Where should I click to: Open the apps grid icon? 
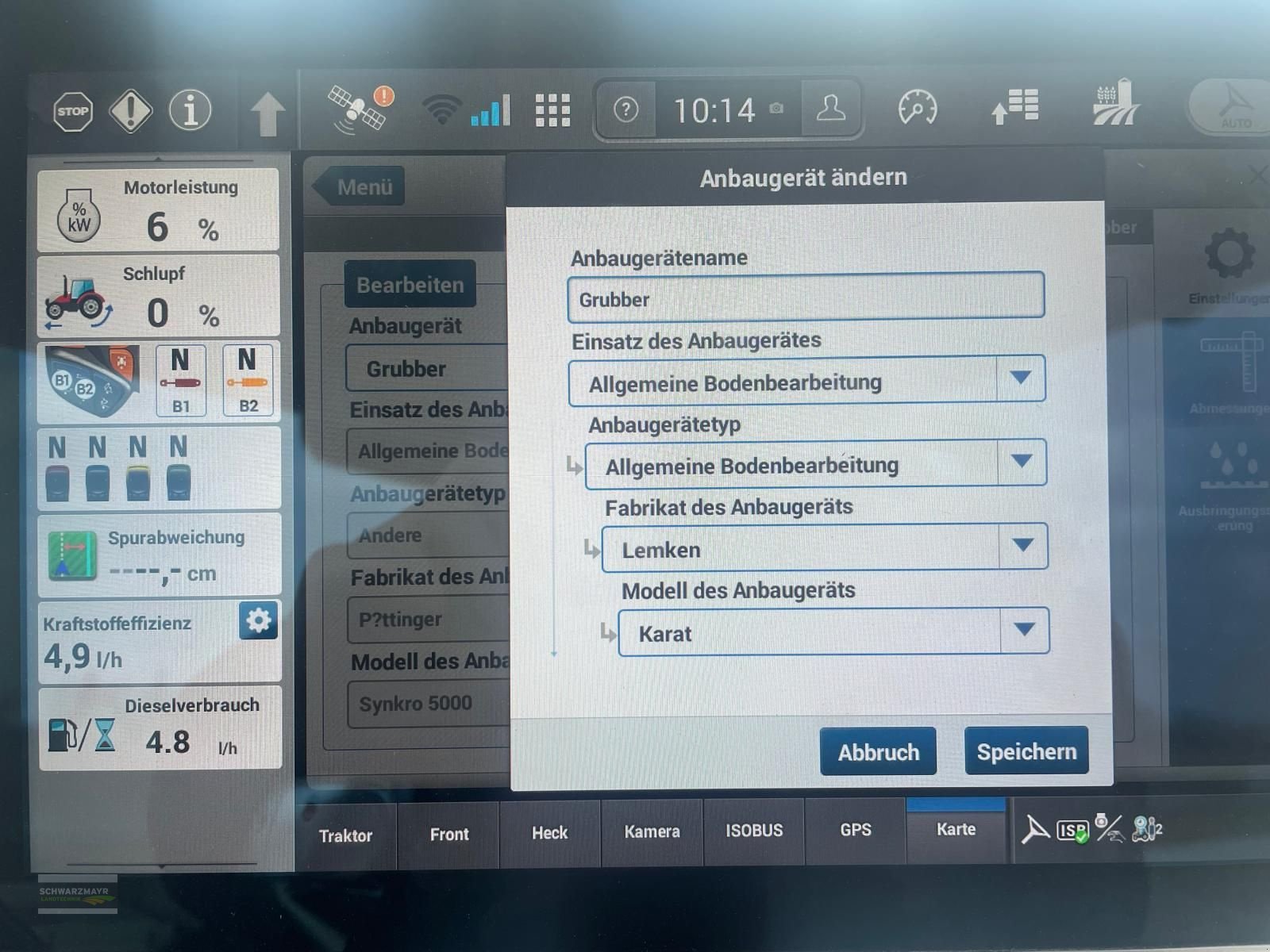552,110
